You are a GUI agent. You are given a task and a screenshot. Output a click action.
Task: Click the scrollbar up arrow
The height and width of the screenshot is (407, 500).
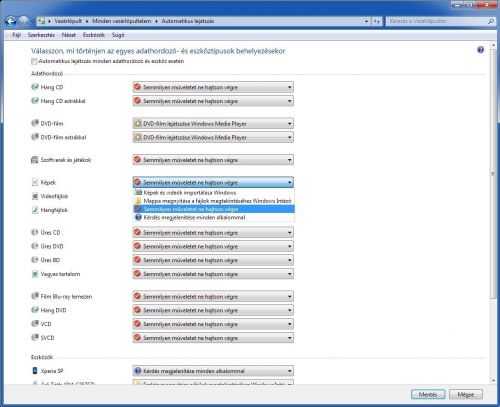(x=493, y=45)
